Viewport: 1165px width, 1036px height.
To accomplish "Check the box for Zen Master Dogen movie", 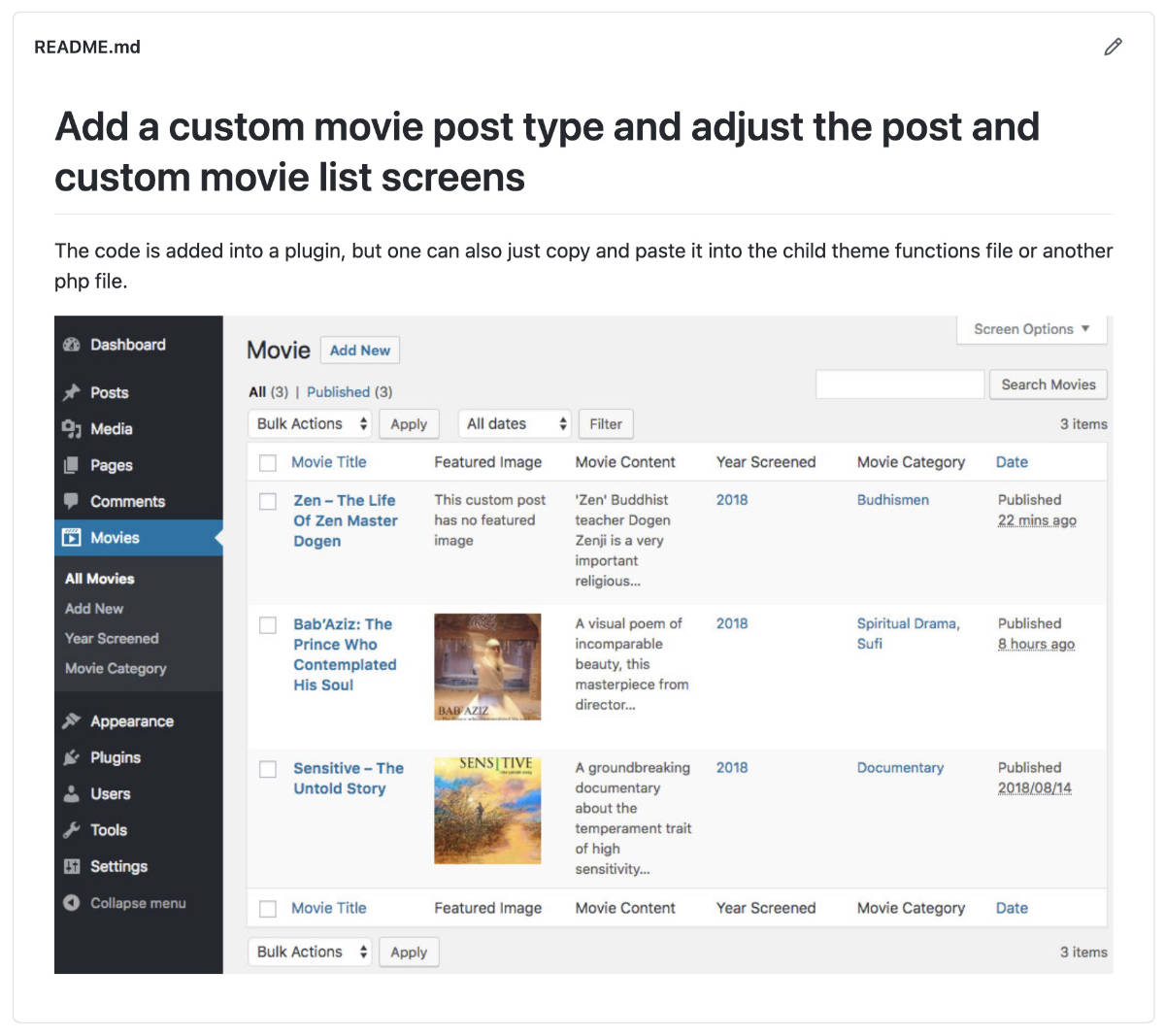I will point(268,501).
